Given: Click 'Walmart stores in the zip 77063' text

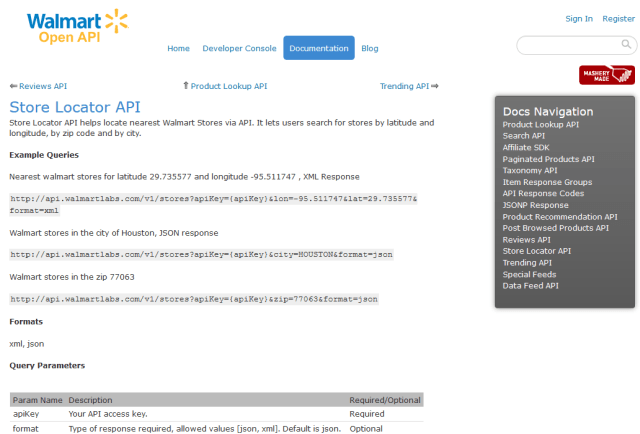Looking at the screenshot, I should (x=72, y=277).
